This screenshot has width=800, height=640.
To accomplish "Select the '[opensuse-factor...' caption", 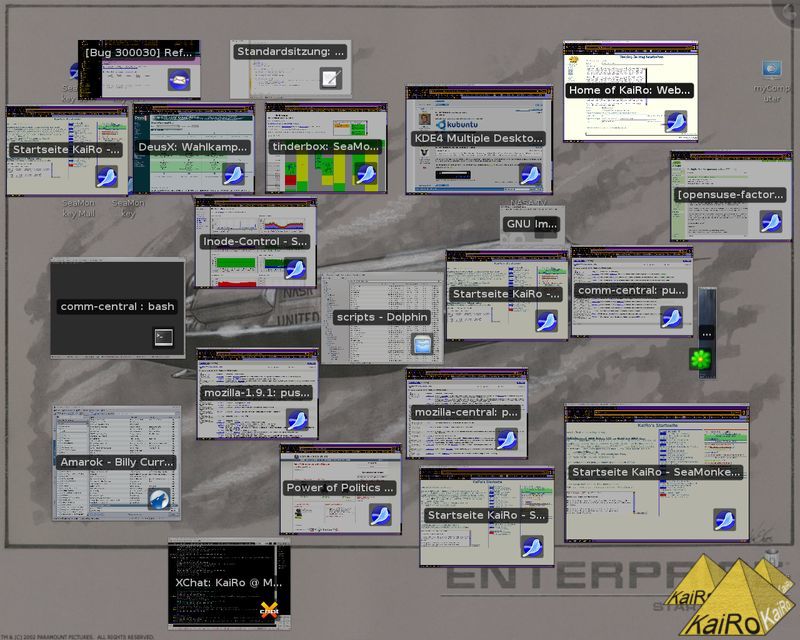I will click(730, 194).
